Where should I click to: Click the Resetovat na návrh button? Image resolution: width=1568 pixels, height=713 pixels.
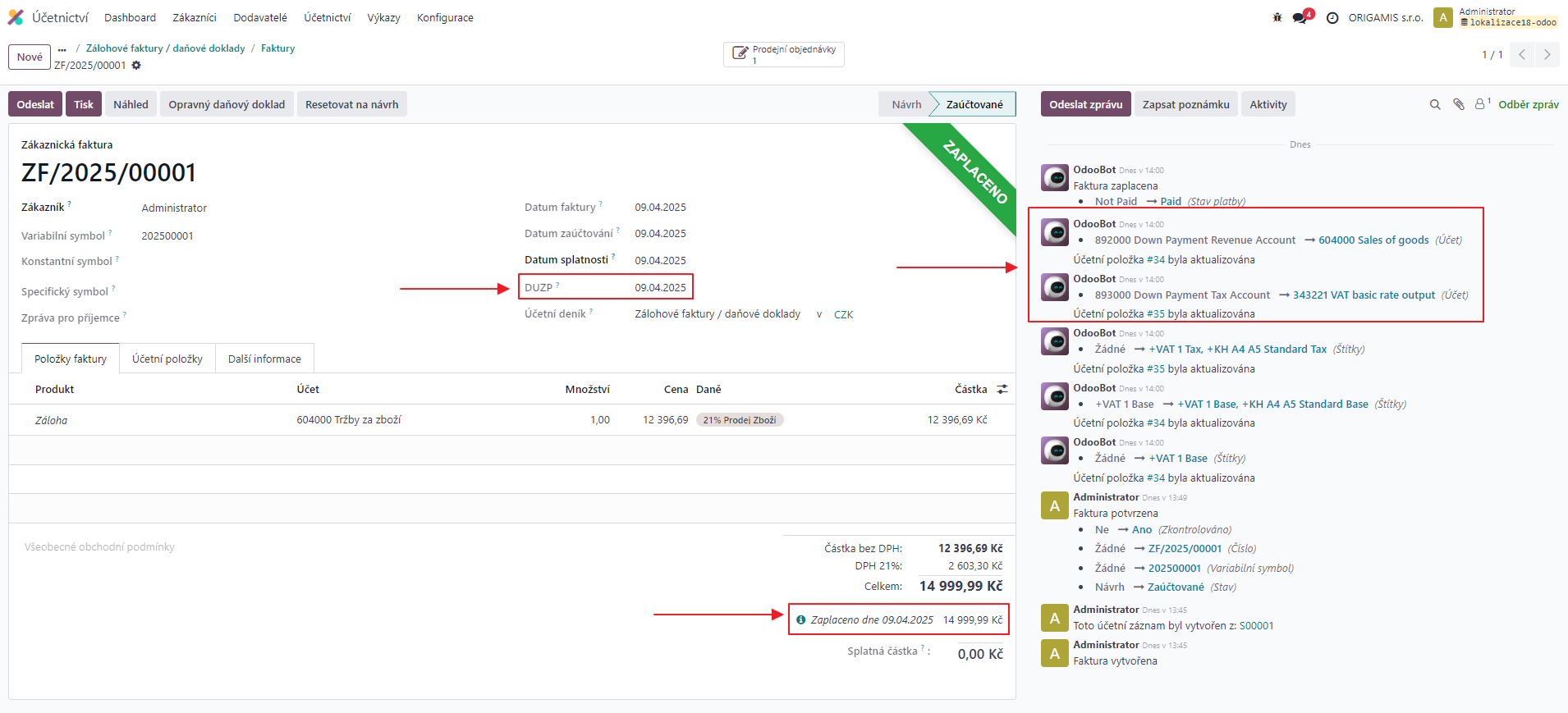point(351,104)
